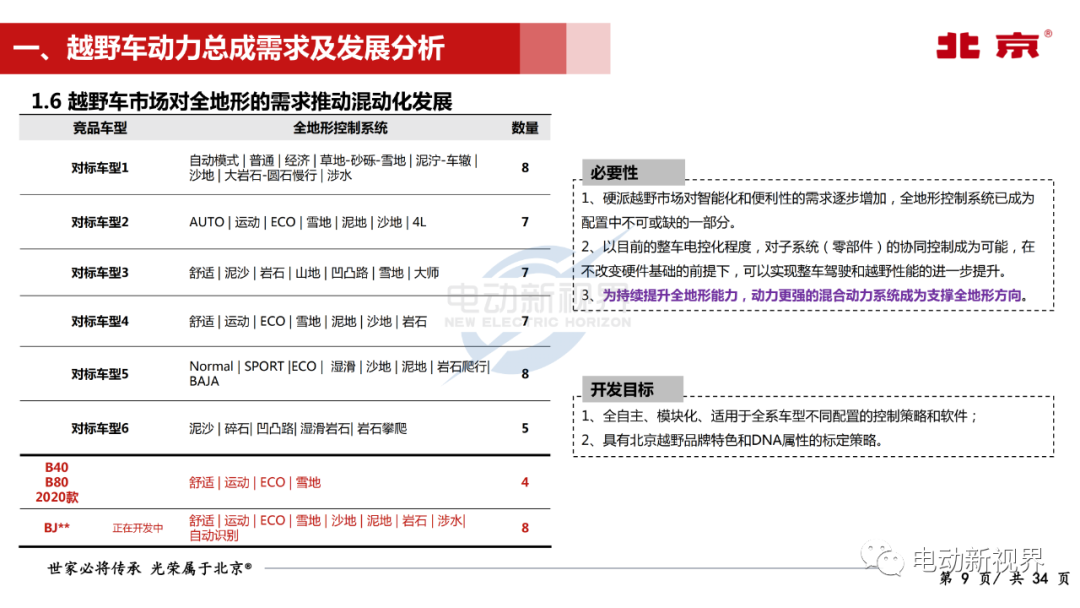Click the BJ** terrain modes cell ending 自动识别
Viewport: 1080px width, 608px height.
tap(328, 527)
